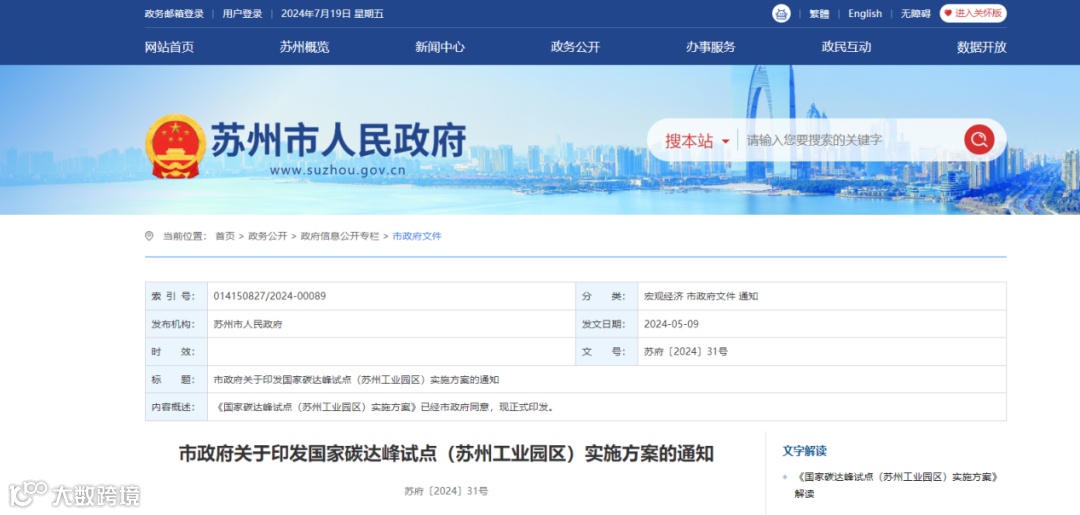Open 办事服务 menu item
Screen dimensions: 1080x515
click(x=710, y=48)
